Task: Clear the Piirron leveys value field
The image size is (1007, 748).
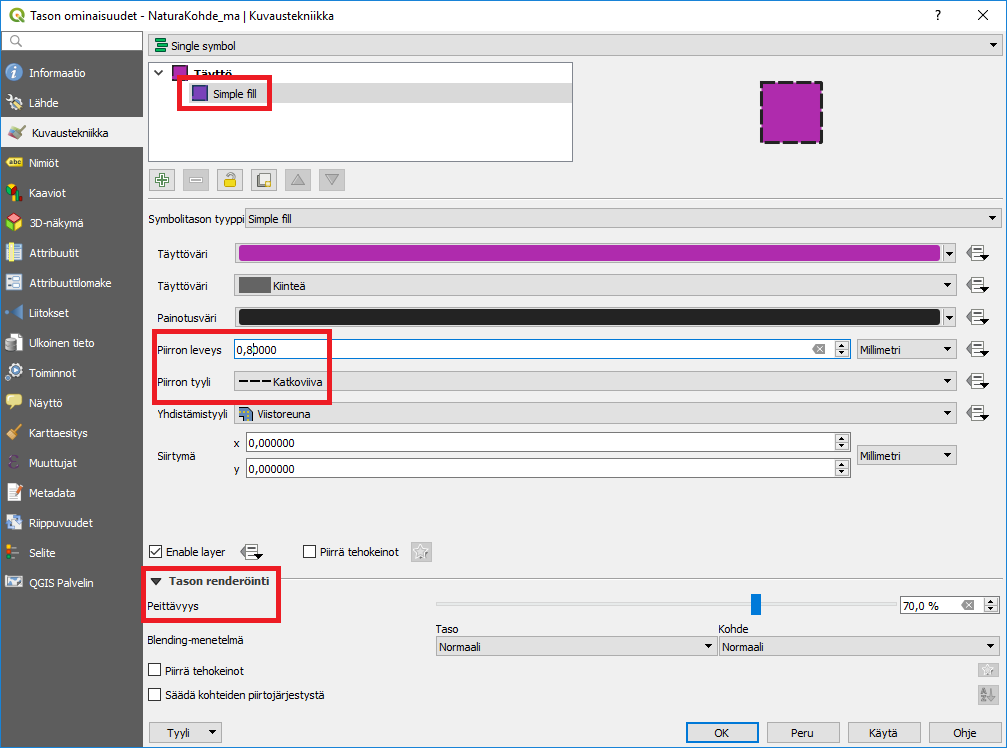Action: pyautogui.click(x=818, y=349)
